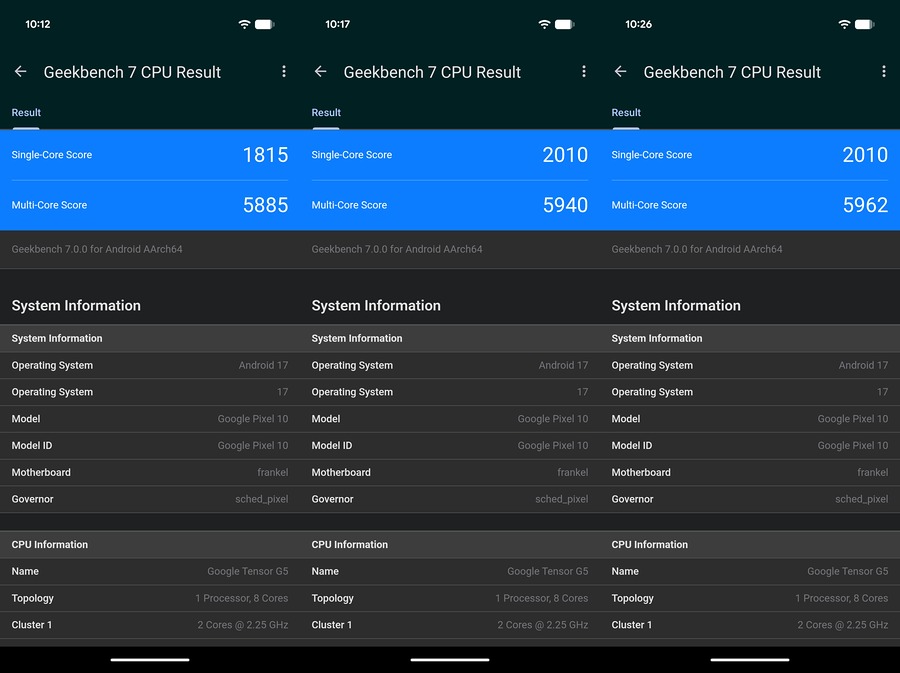
Task: Select Google Tensor G5 name, 10:26 screen
Action: pos(848,571)
